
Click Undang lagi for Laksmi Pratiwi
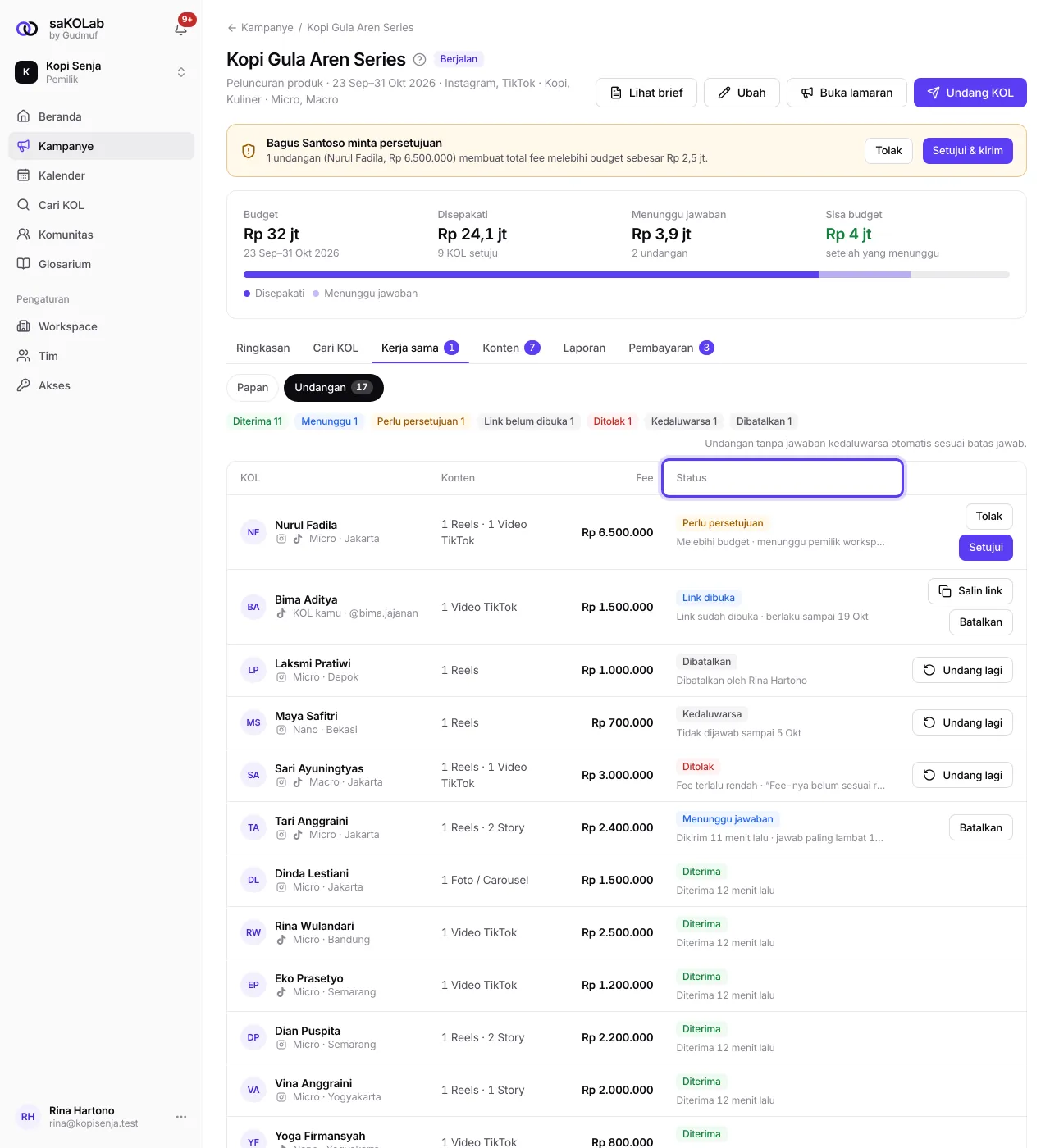[963, 670]
